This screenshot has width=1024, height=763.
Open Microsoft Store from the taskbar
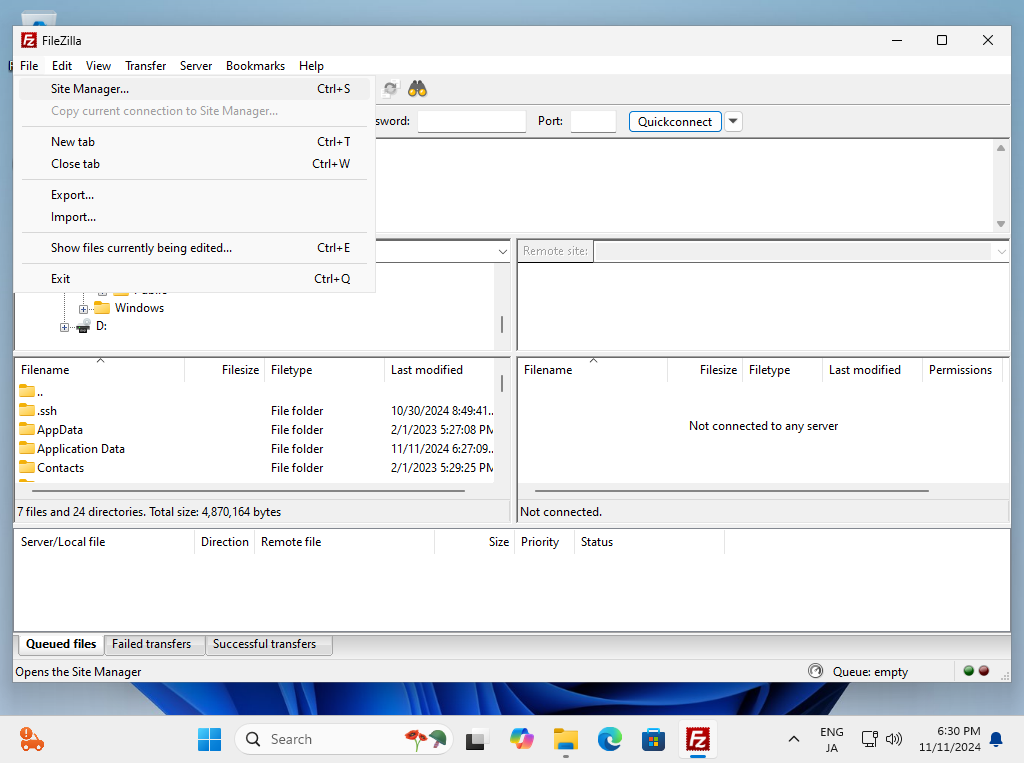[654, 739]
